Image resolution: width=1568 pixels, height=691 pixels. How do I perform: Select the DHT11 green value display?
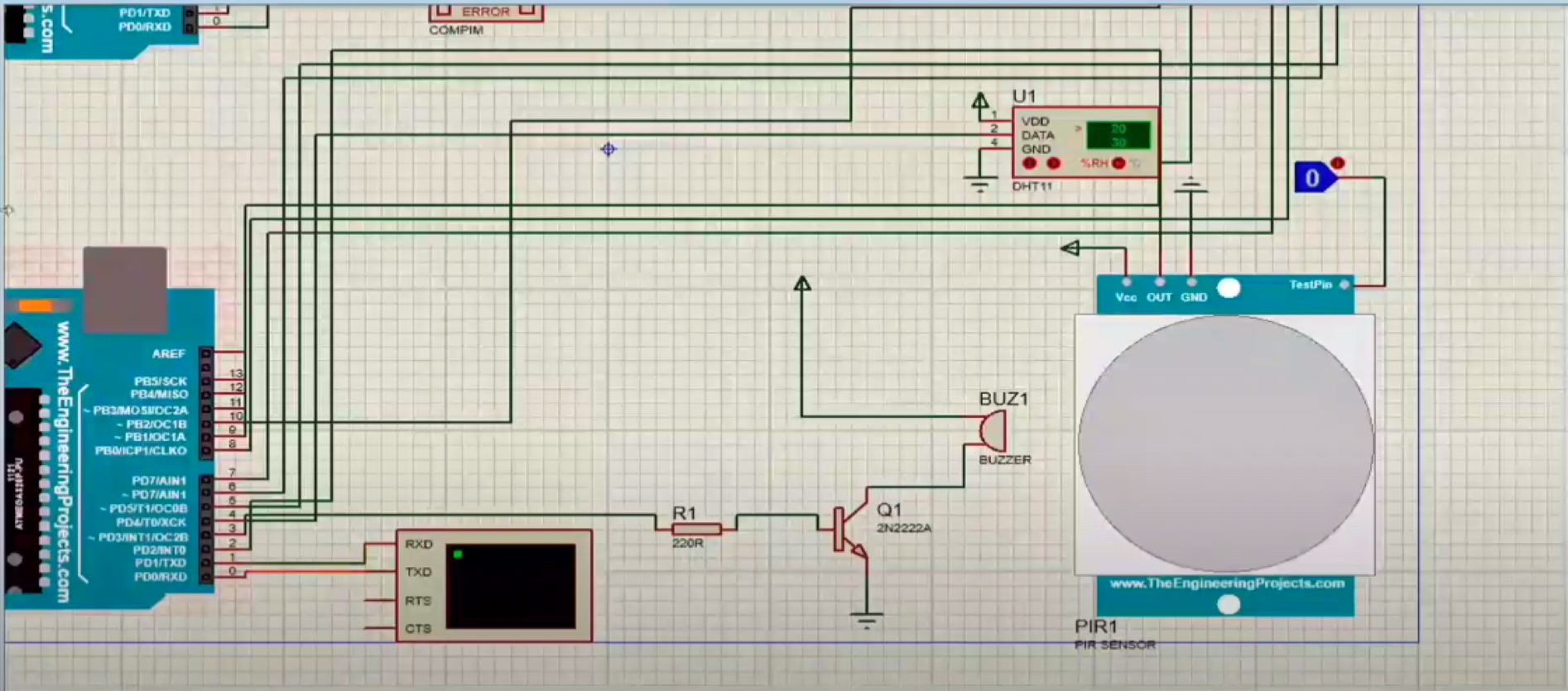1118,136
